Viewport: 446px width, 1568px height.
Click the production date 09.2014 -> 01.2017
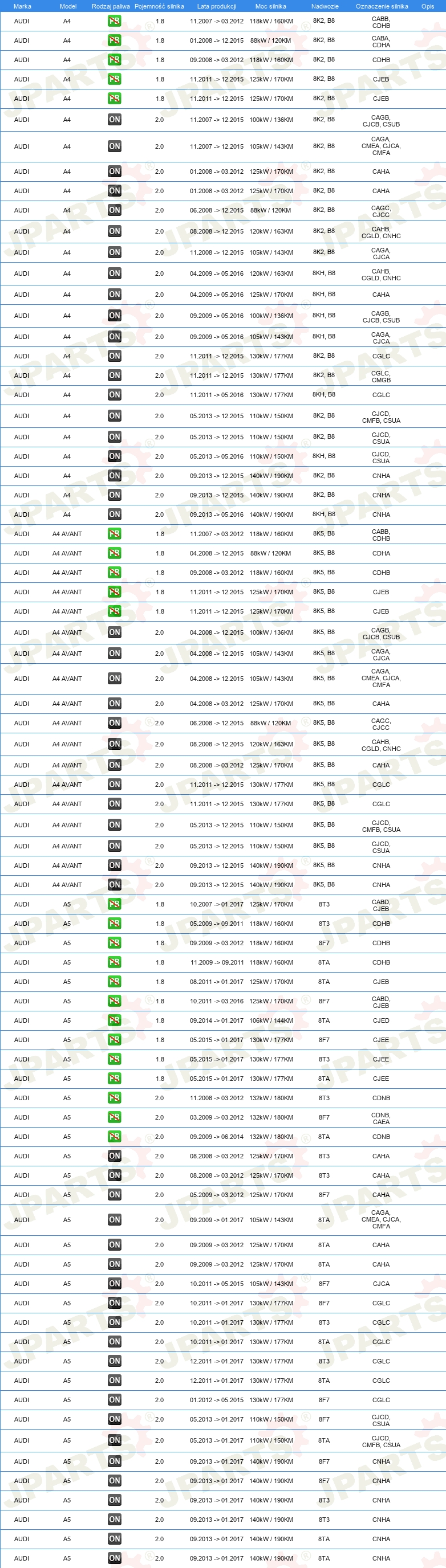point(216,1021)
